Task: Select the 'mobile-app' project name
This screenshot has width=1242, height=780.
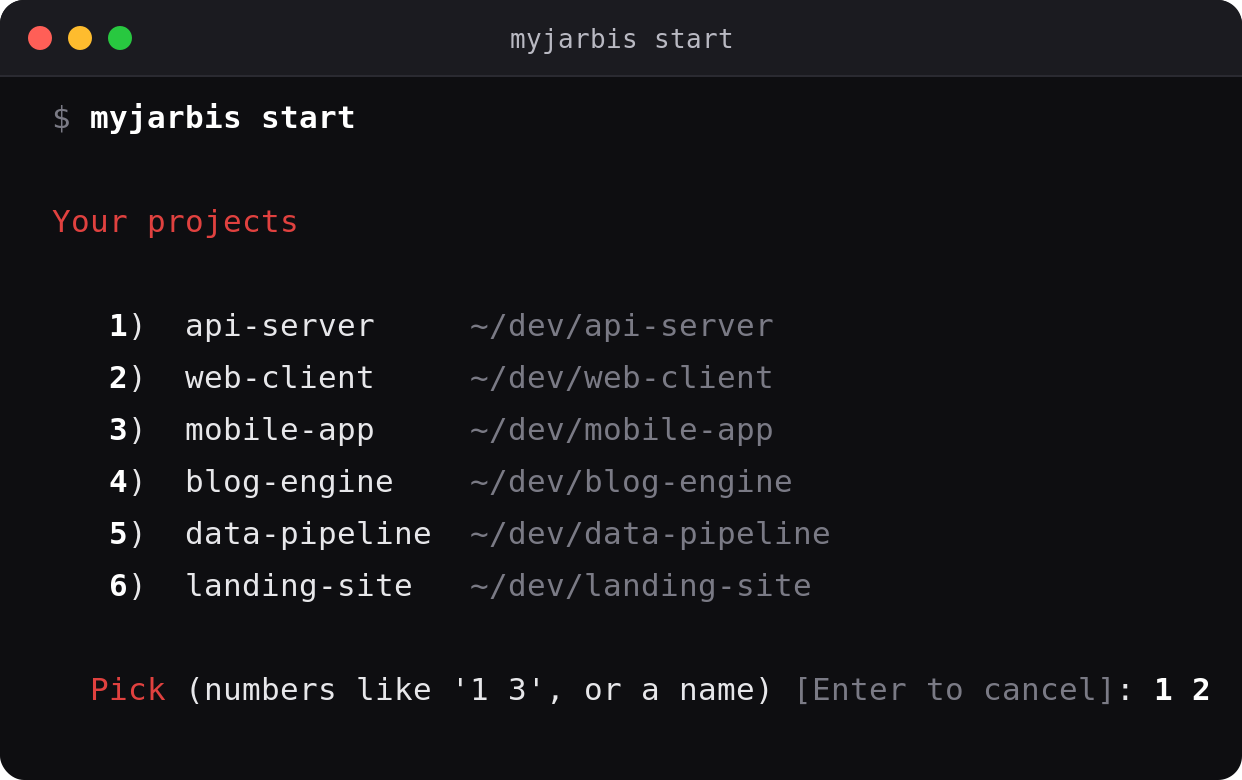Action: (280, 430)
